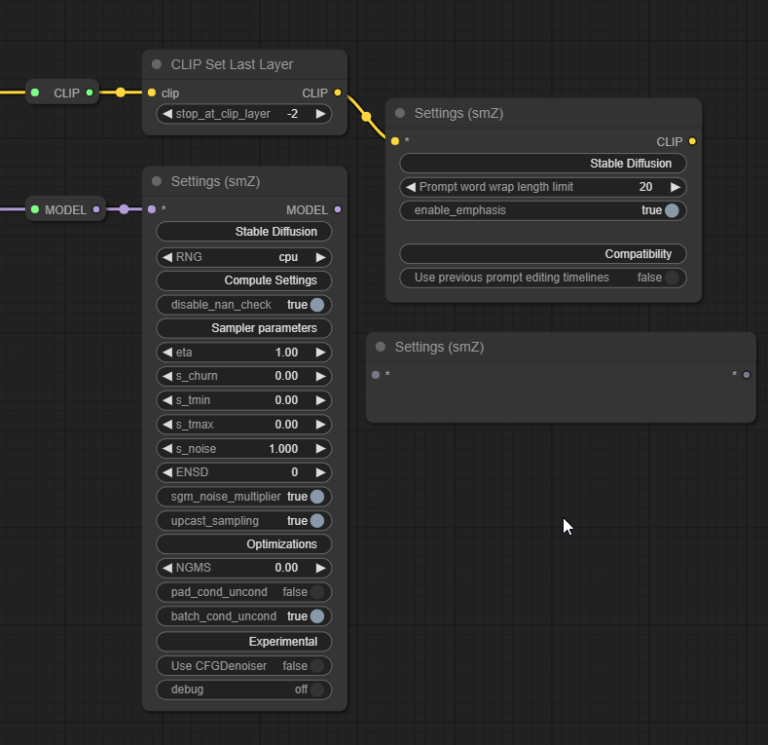Enable the pad_cond_uncond option
The height and width of the screenshot is (745, 768).
coord(317,592)
